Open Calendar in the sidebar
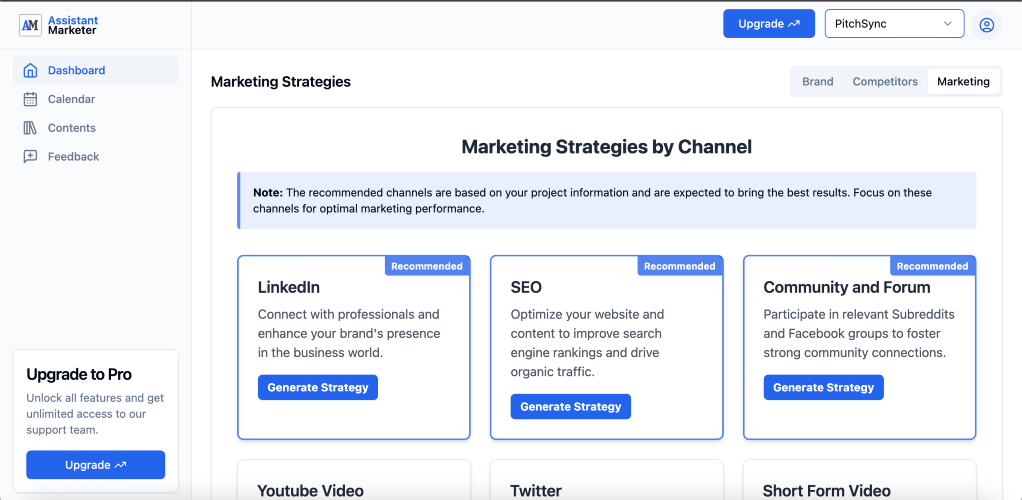The width and height of the screenshot is (1022, 500). [96, 99]
